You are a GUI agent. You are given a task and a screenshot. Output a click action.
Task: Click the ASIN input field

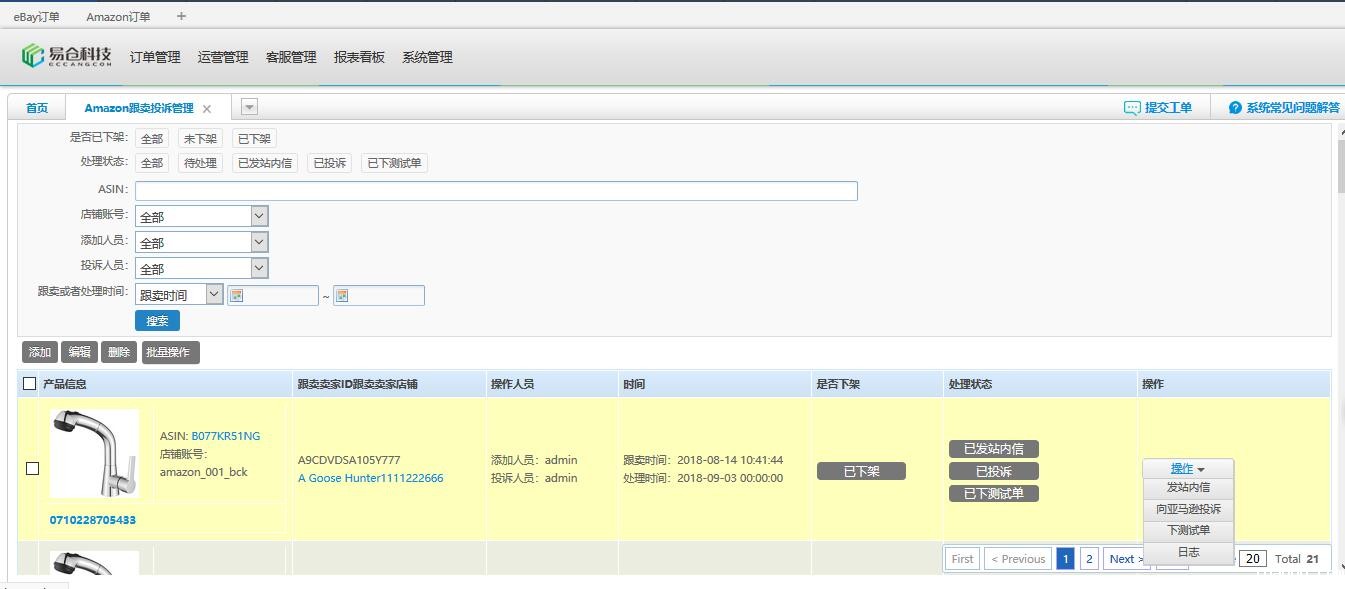(x=496, y=191)
